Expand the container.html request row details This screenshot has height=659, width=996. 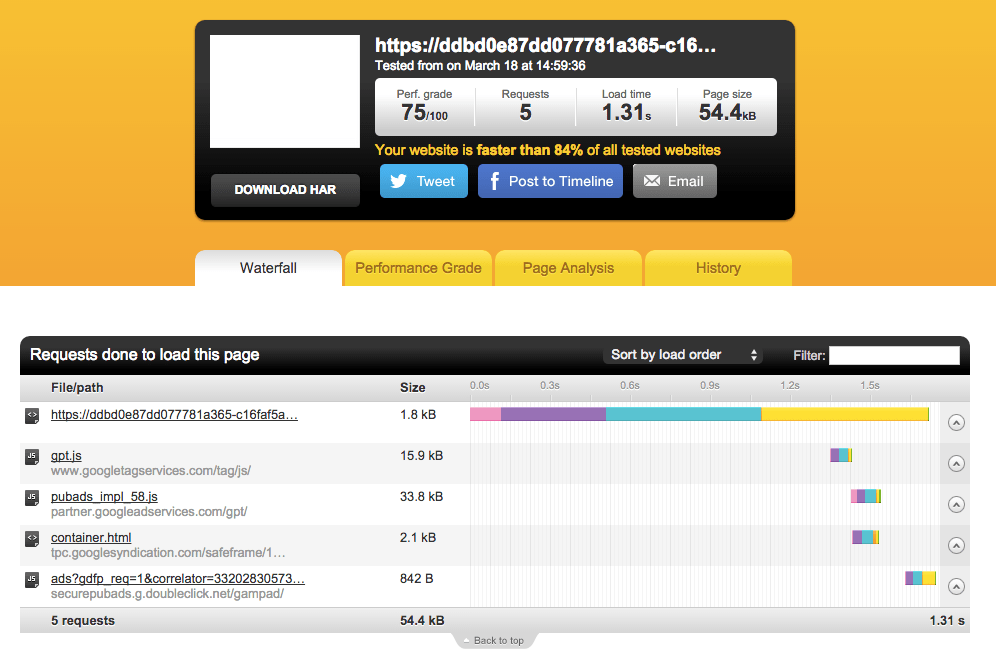coord(955,545)
